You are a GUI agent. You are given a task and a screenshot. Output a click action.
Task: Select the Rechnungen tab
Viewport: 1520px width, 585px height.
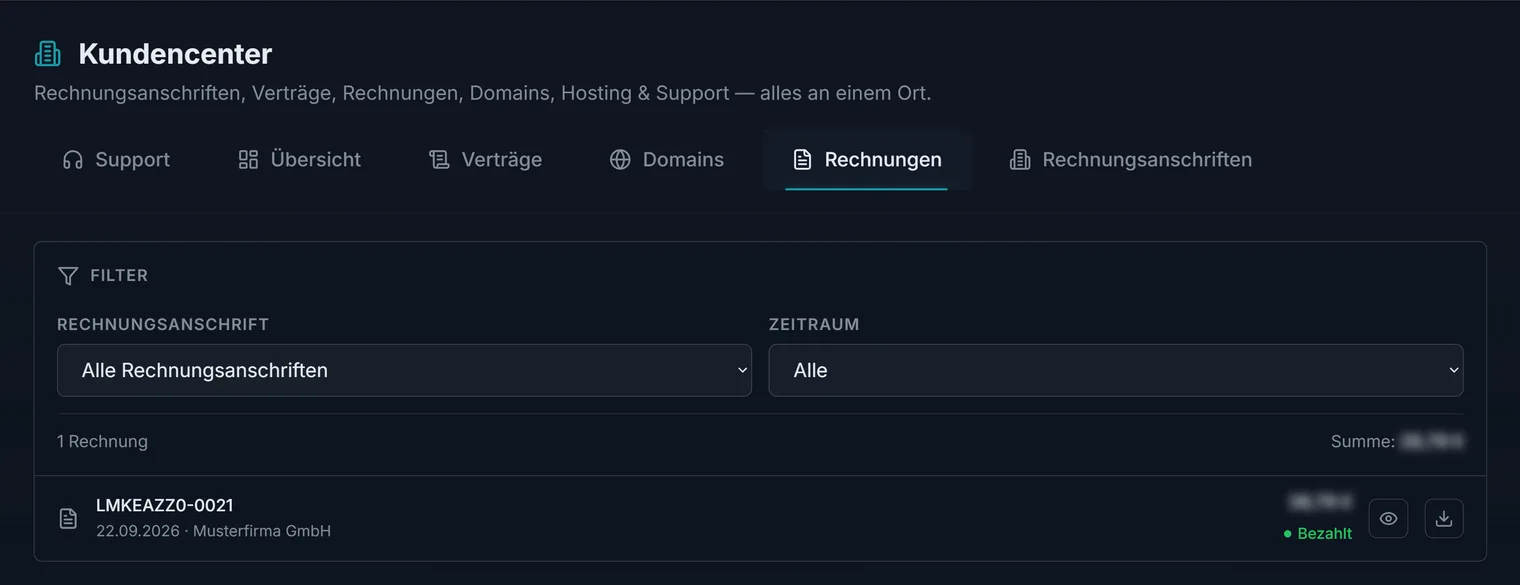point(867,160)
